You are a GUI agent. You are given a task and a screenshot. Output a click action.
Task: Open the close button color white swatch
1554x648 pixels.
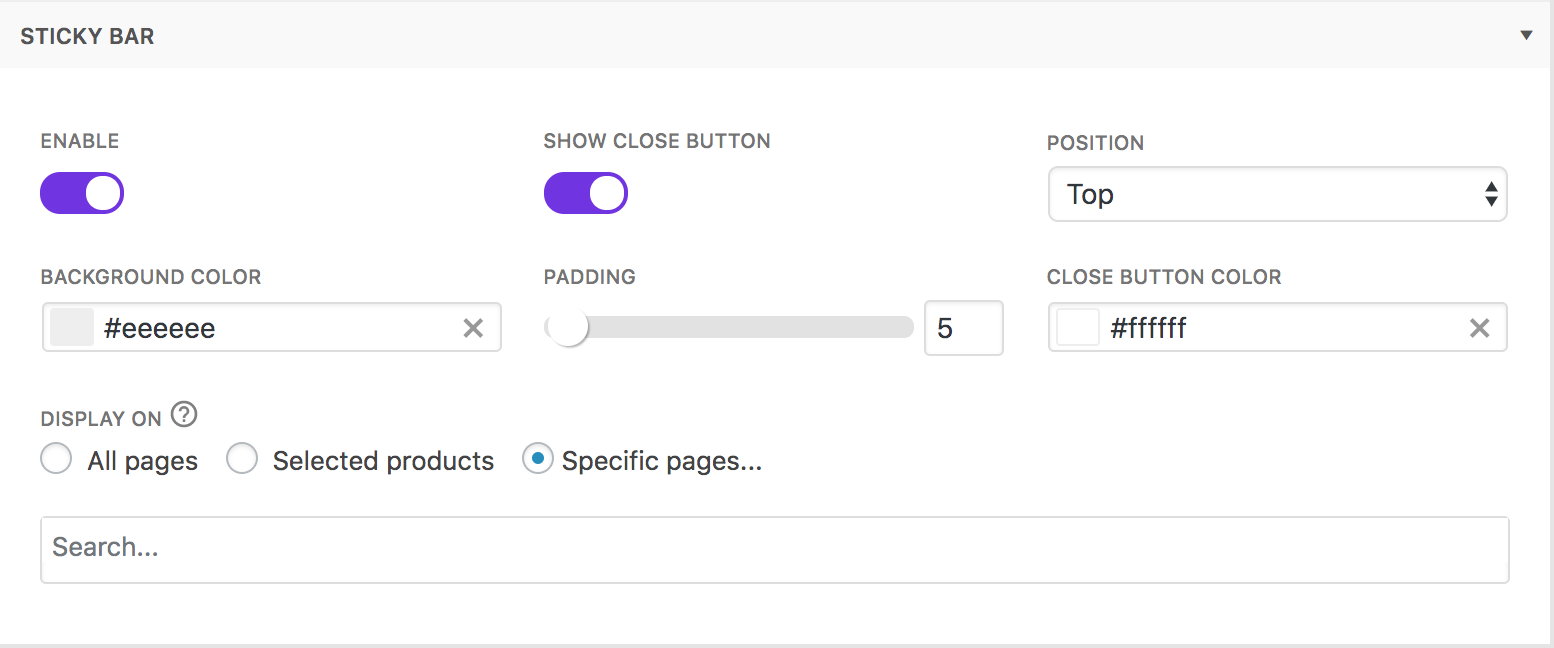coord(1078,328)
